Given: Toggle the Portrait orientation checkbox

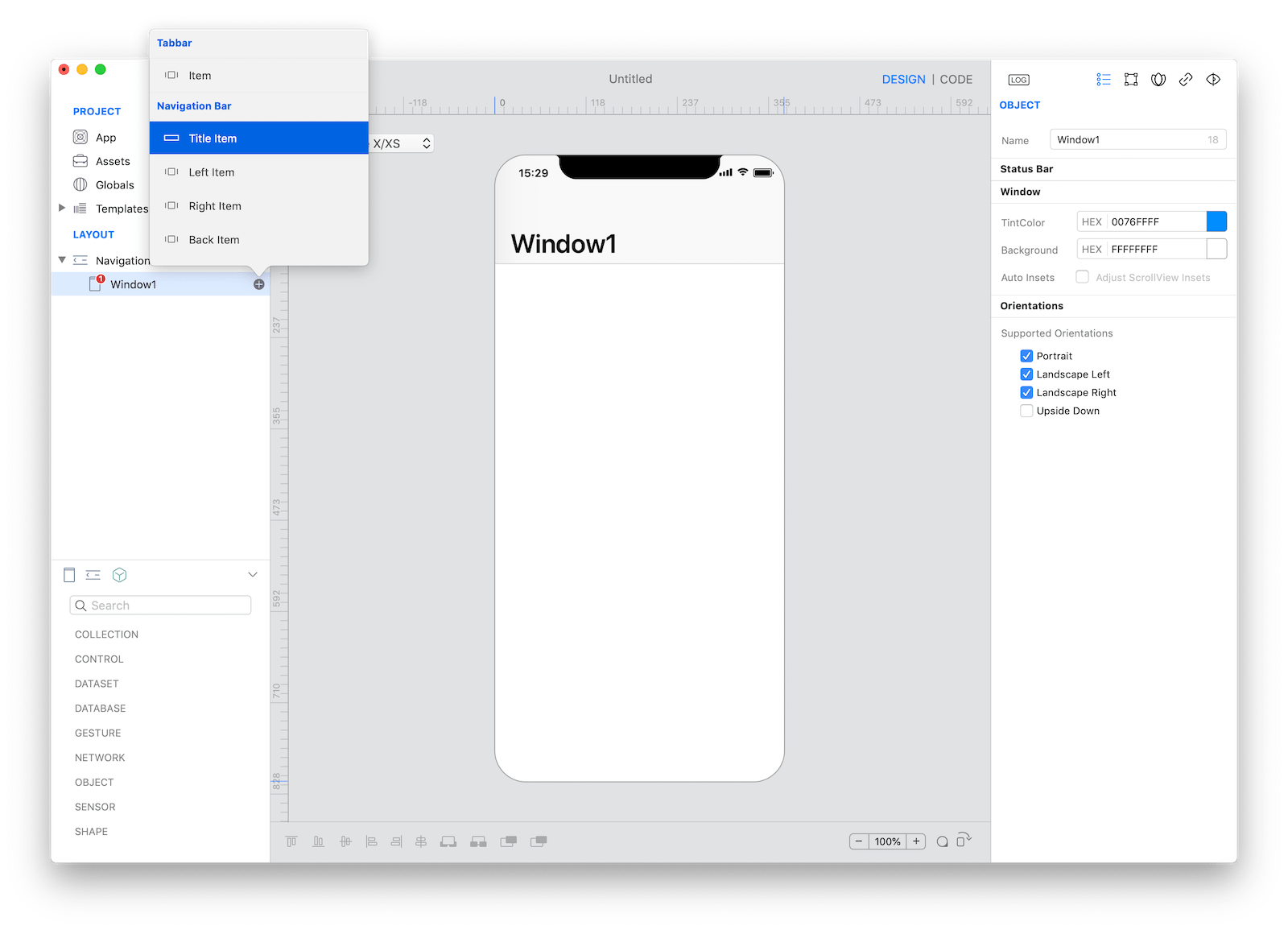Looking at the screenshot, I should (1026, 356).
